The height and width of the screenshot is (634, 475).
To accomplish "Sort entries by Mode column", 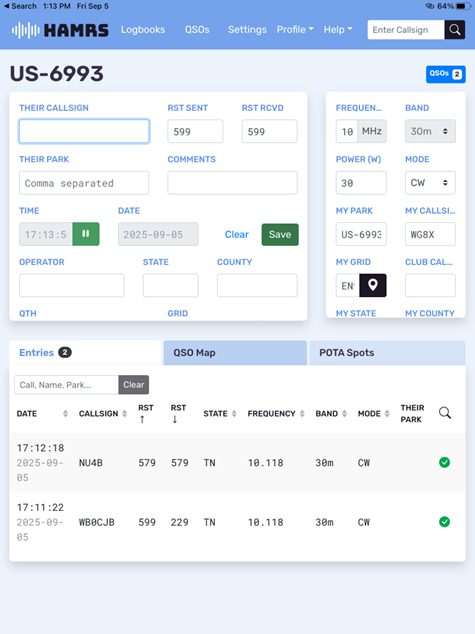I will (x=387, y=413).
